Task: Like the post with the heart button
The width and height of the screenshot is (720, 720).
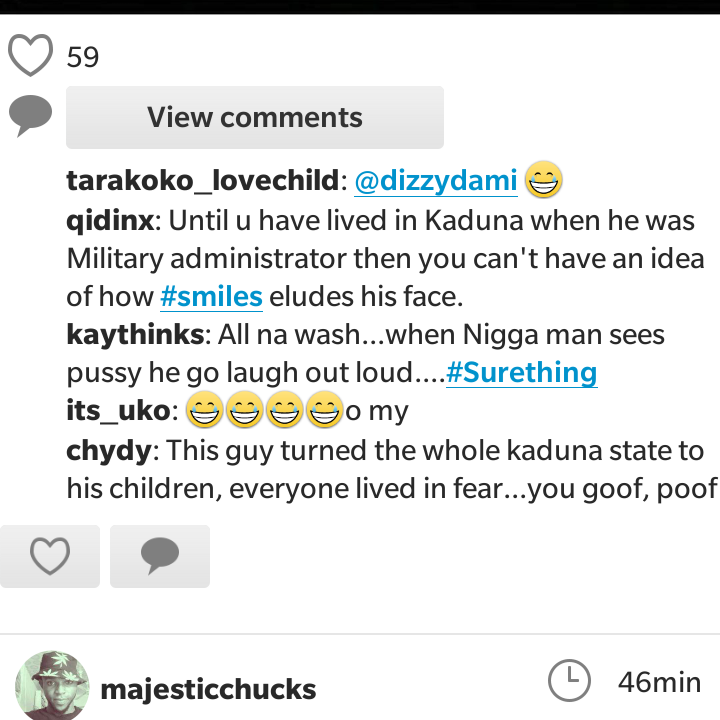Action: click(x=50, y=556)
